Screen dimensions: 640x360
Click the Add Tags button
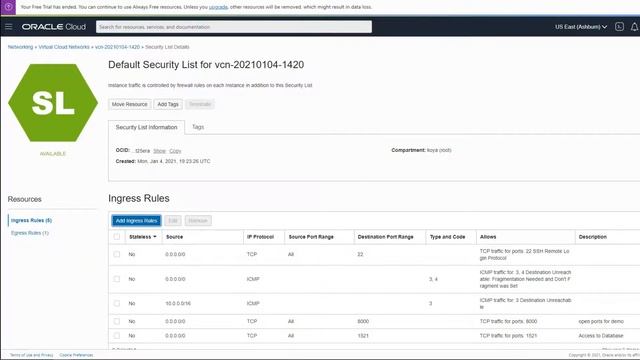168,104
